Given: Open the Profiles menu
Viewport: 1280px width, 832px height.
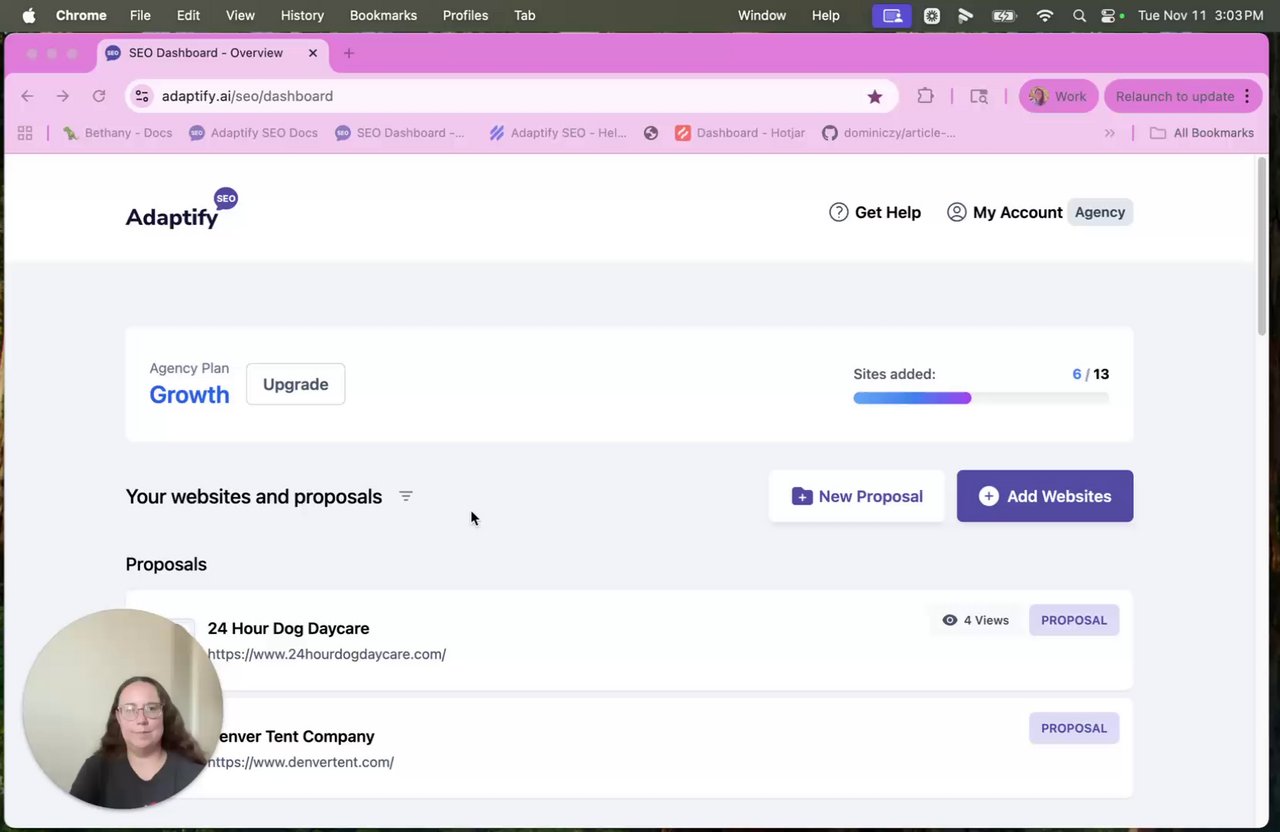Looking at the screenshot, I should pyautogui.click(x=465, y=15).
